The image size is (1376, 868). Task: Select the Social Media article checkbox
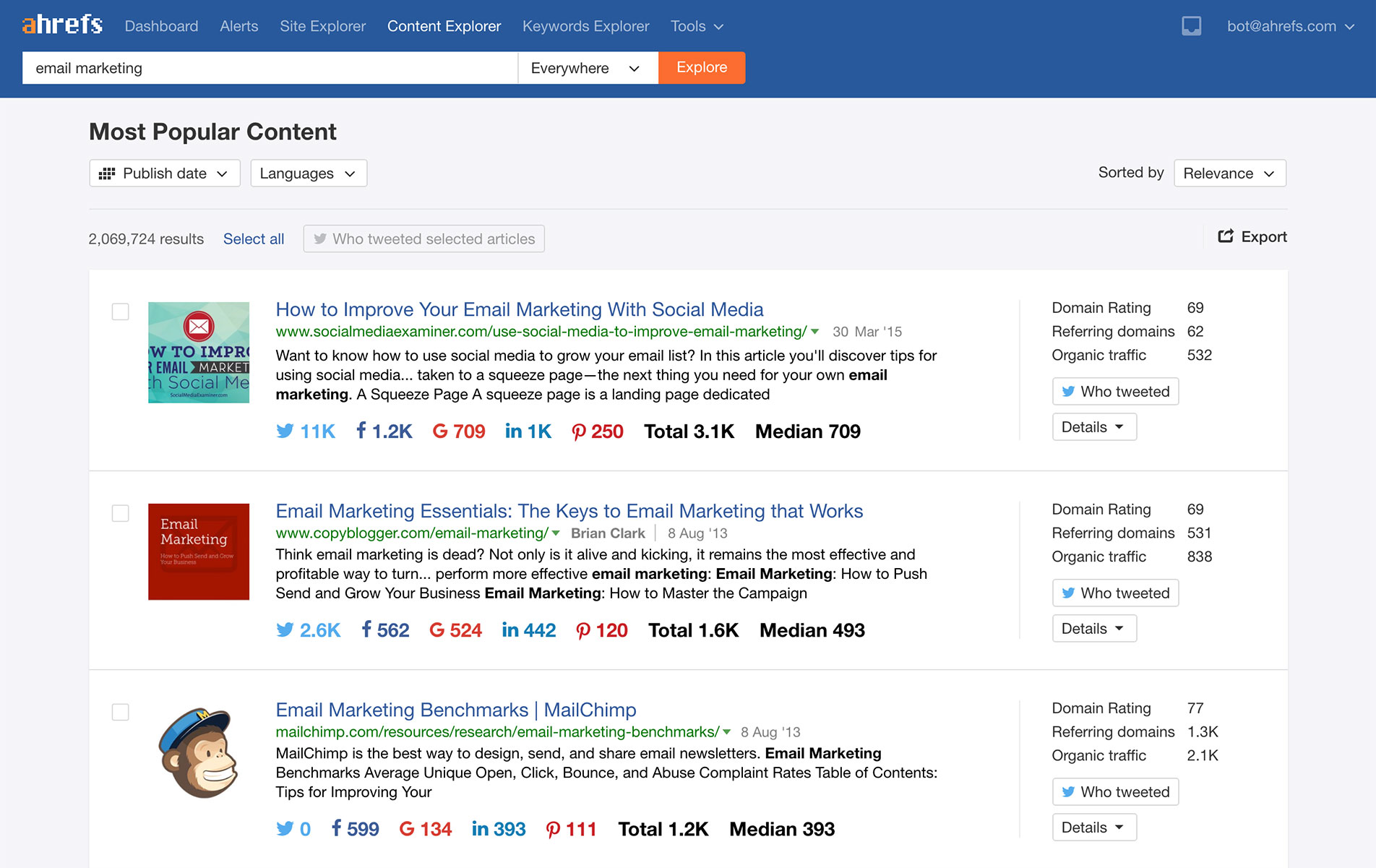pos(120,311)
